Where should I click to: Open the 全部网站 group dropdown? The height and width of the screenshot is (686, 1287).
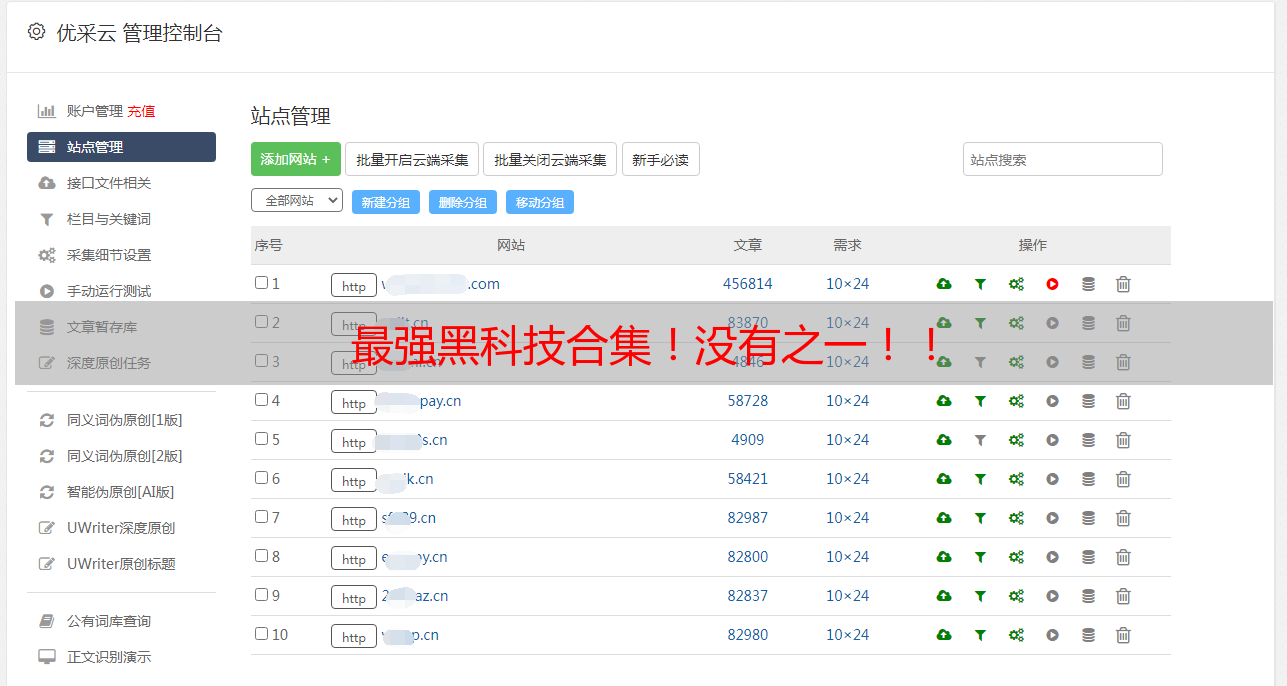pos(297,201)
